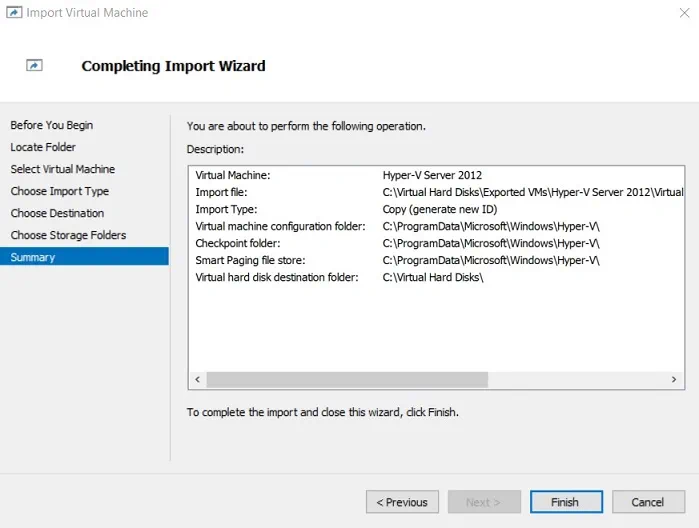Click the horizontal scrollbar thumb
The image size is (699, 528).
346,380
